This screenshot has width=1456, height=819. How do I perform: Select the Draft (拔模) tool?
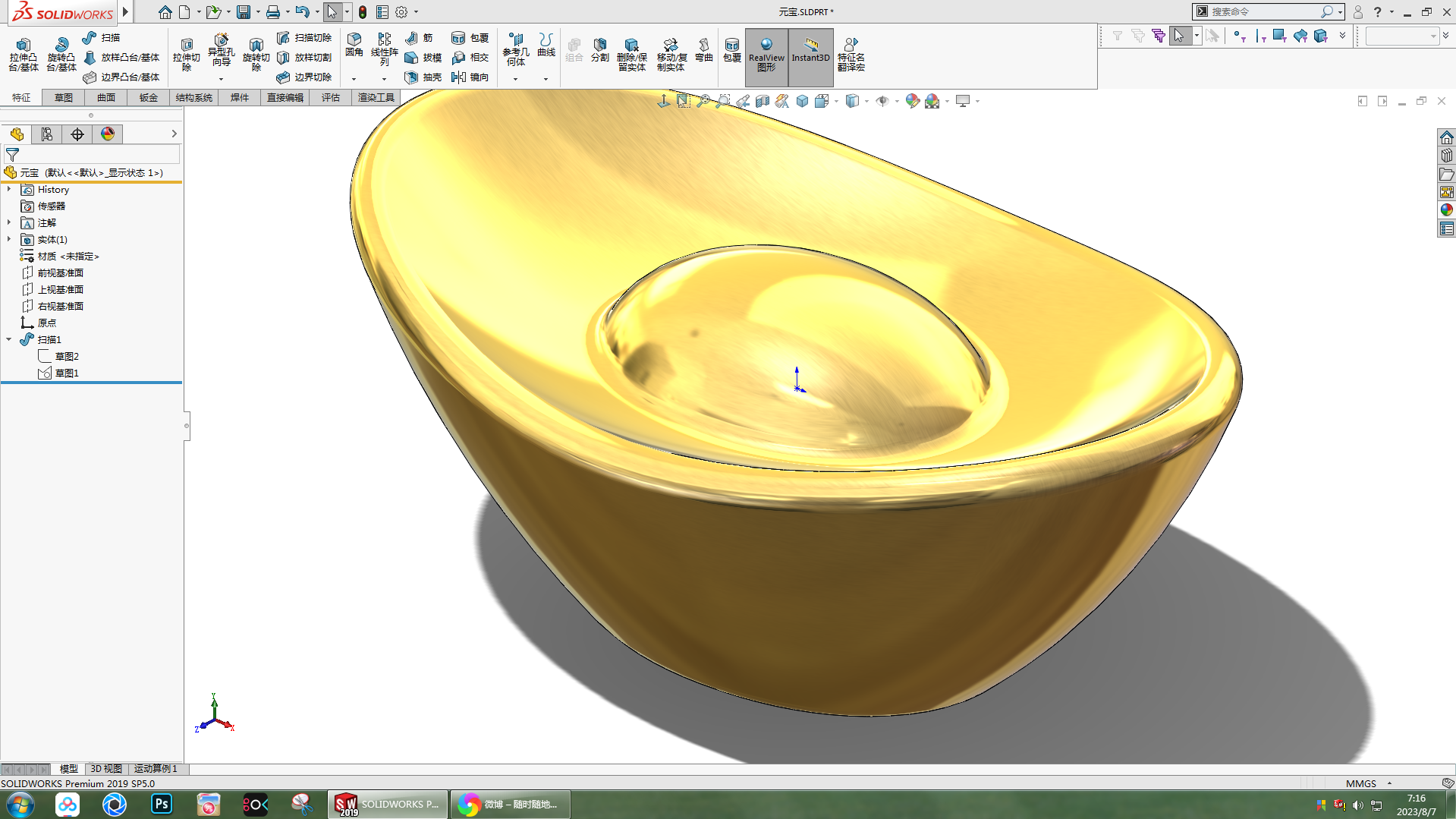(x=423, y=57)
